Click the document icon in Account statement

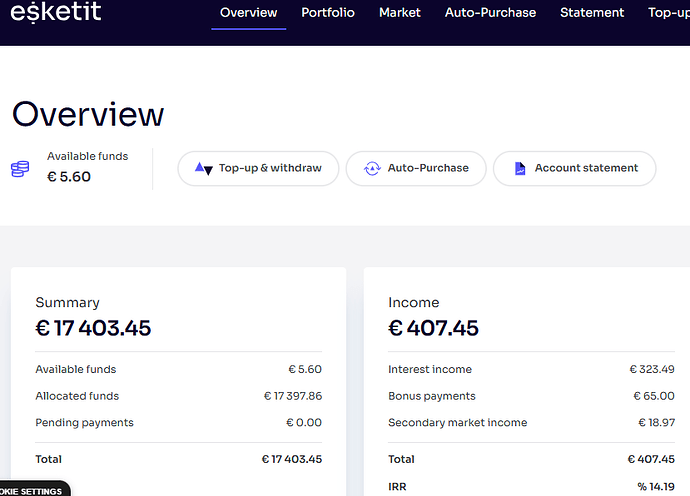[520, 169]
